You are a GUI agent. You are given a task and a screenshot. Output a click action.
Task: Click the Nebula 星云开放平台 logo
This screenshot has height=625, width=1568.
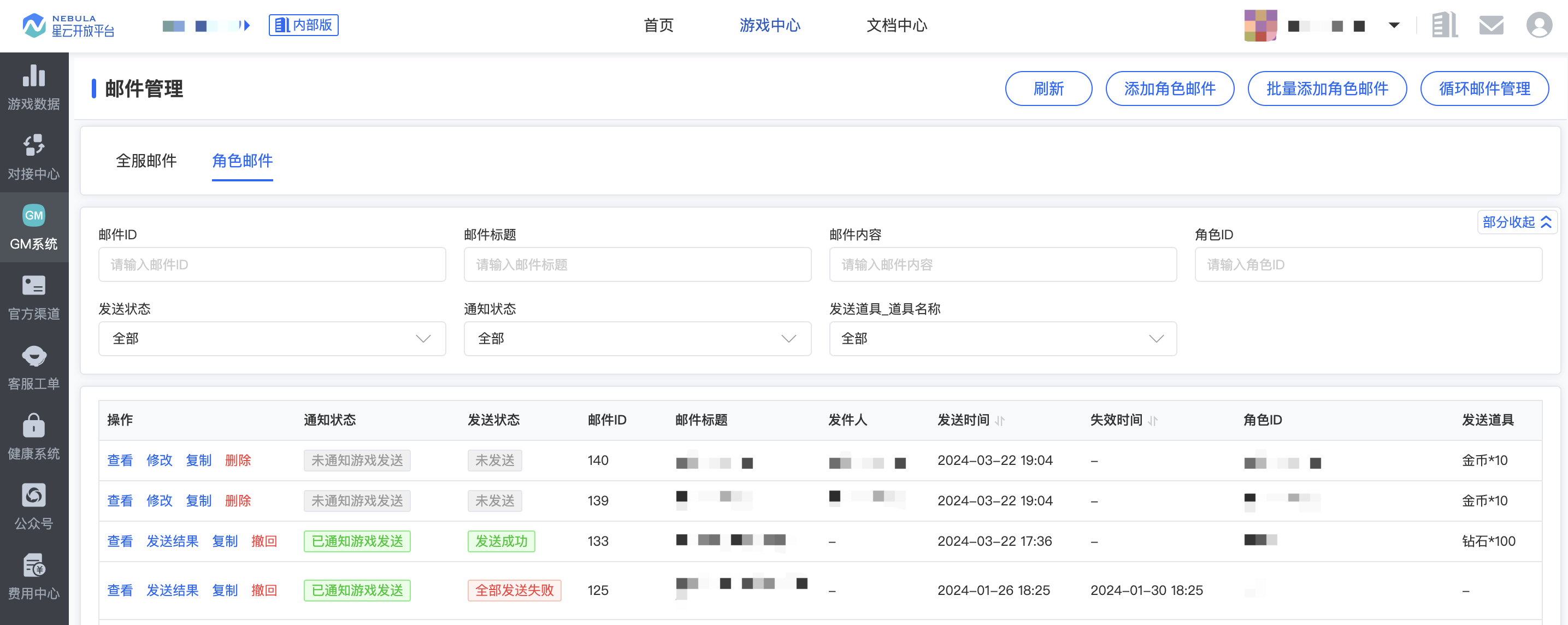click(x=68, y=26)
